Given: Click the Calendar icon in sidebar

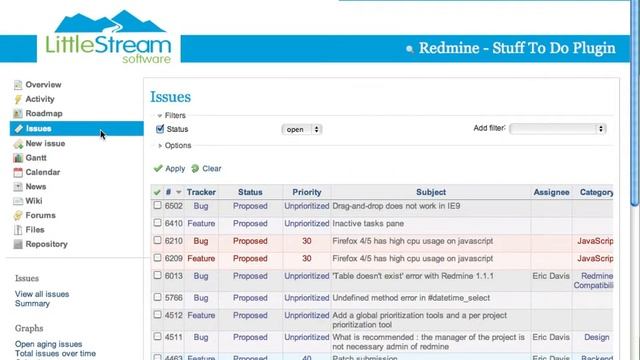Looking at the screenshot, I should [18, 172].
